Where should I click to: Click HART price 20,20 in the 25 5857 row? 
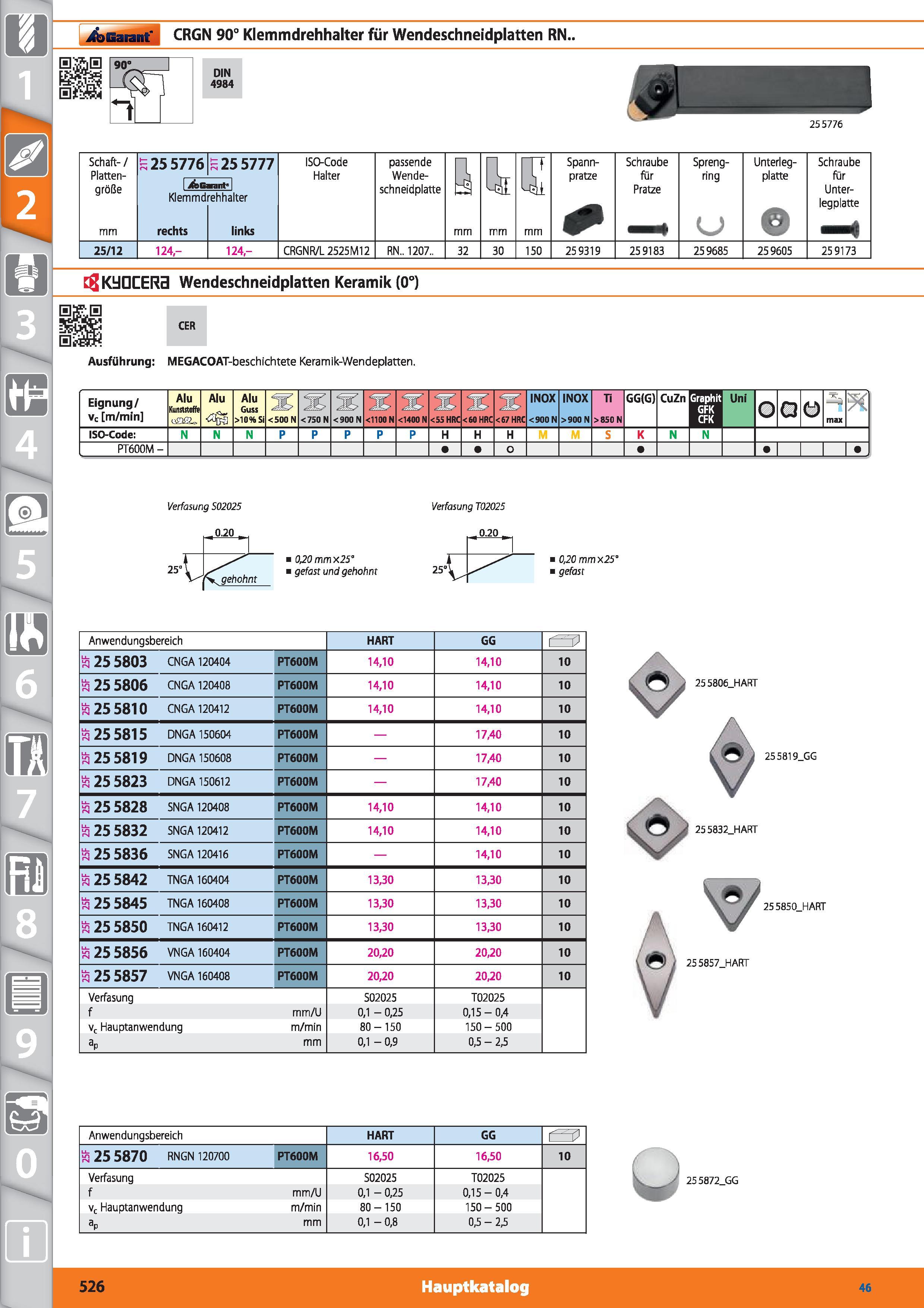point(380,977)
